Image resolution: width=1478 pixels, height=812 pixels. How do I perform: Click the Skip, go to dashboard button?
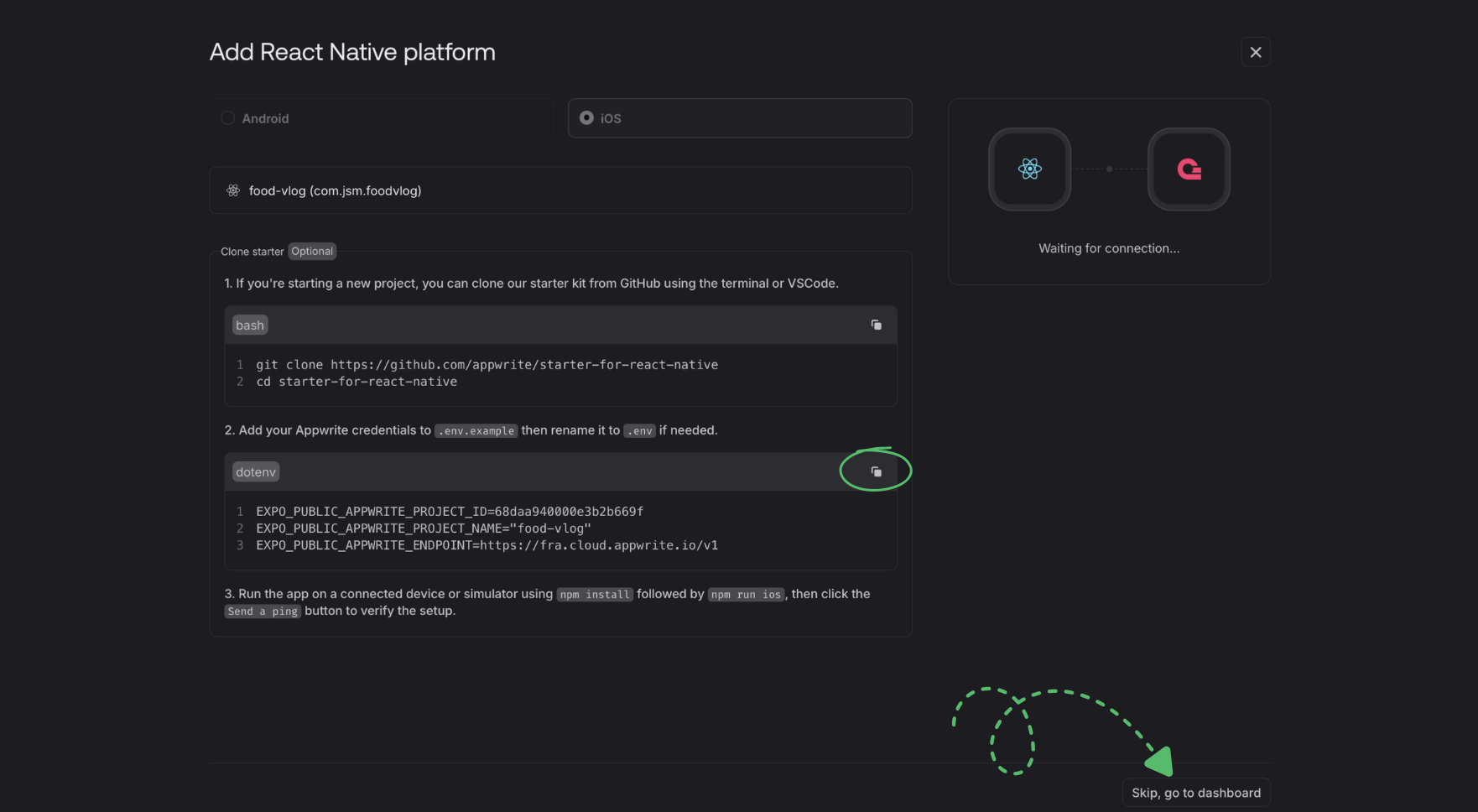tap(1195, 793)
